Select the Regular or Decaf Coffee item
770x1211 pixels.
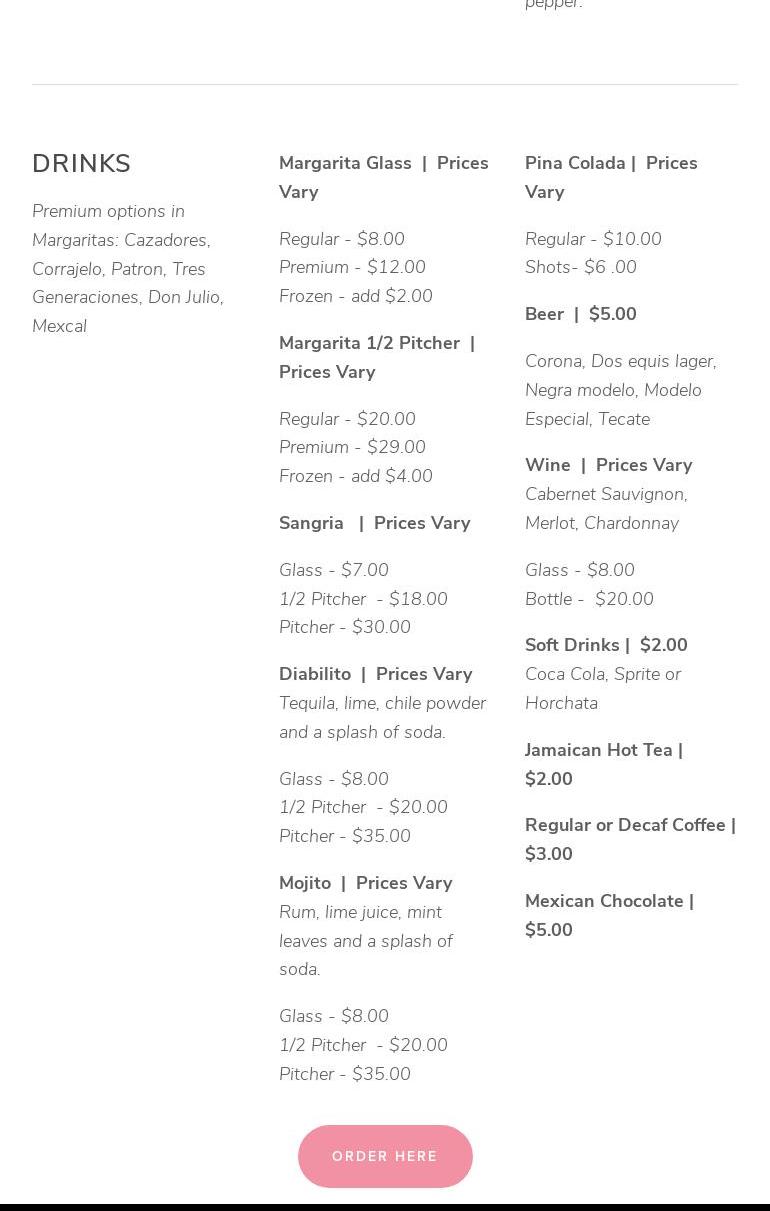pyautogui.click(x=630, y=839)
